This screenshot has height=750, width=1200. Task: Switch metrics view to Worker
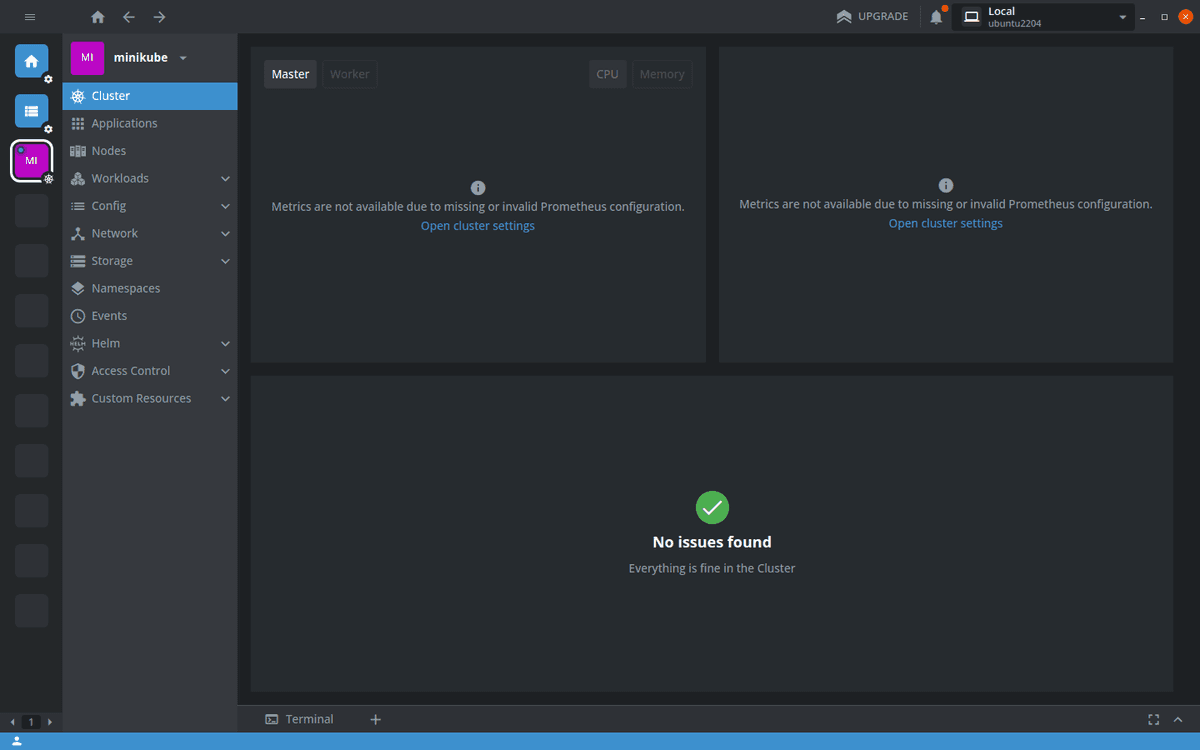[349, 74]
